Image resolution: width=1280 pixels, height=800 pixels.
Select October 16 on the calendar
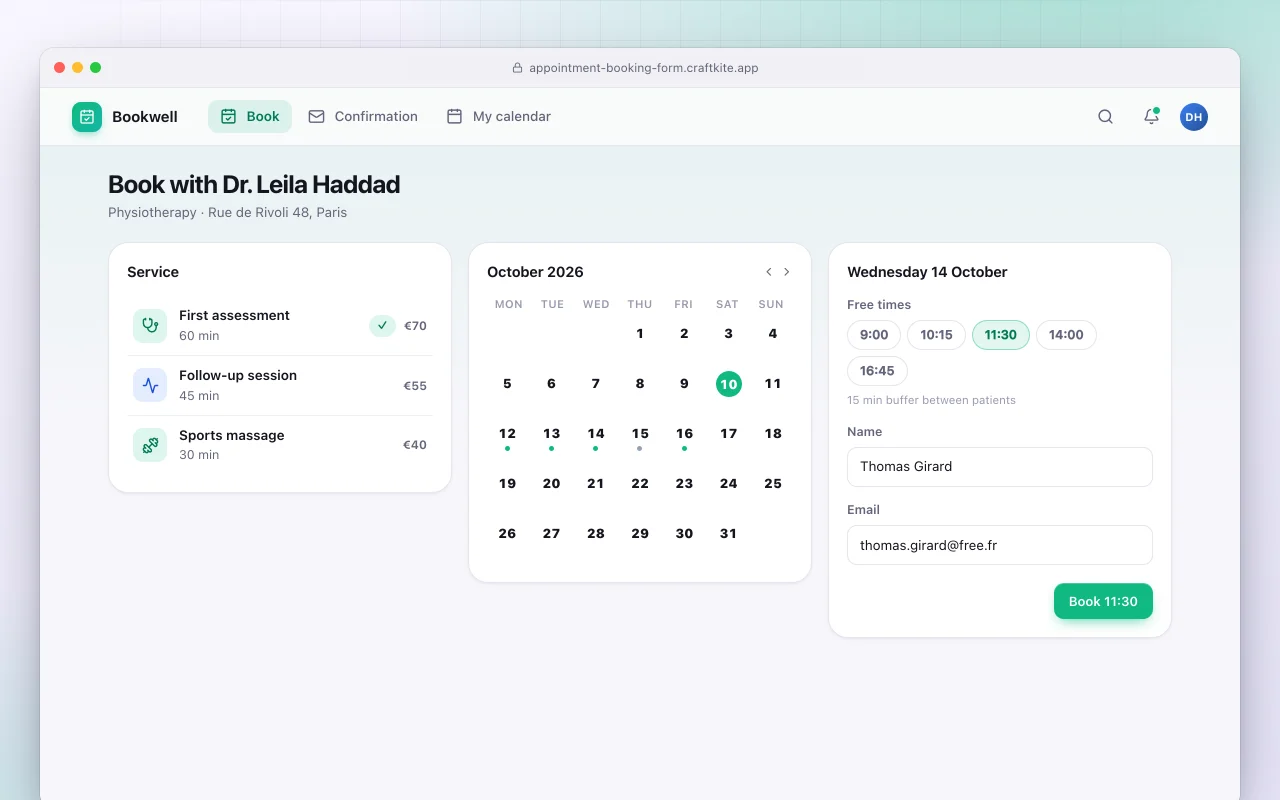tap(684, 434)
